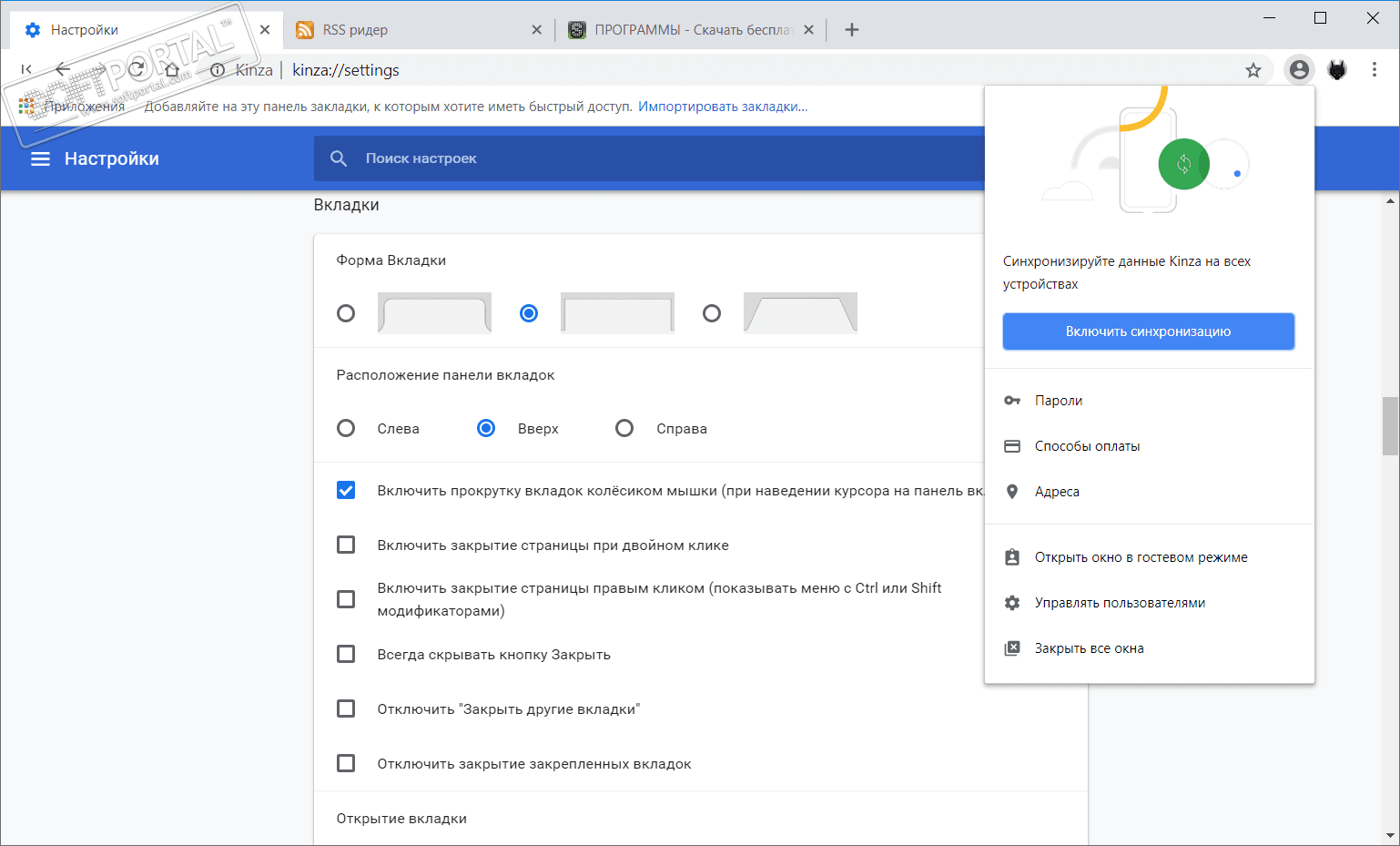This screenshot has height=846, width=1400.
Task: Click the Пароли key icon
Action: tap(1012, 401)
